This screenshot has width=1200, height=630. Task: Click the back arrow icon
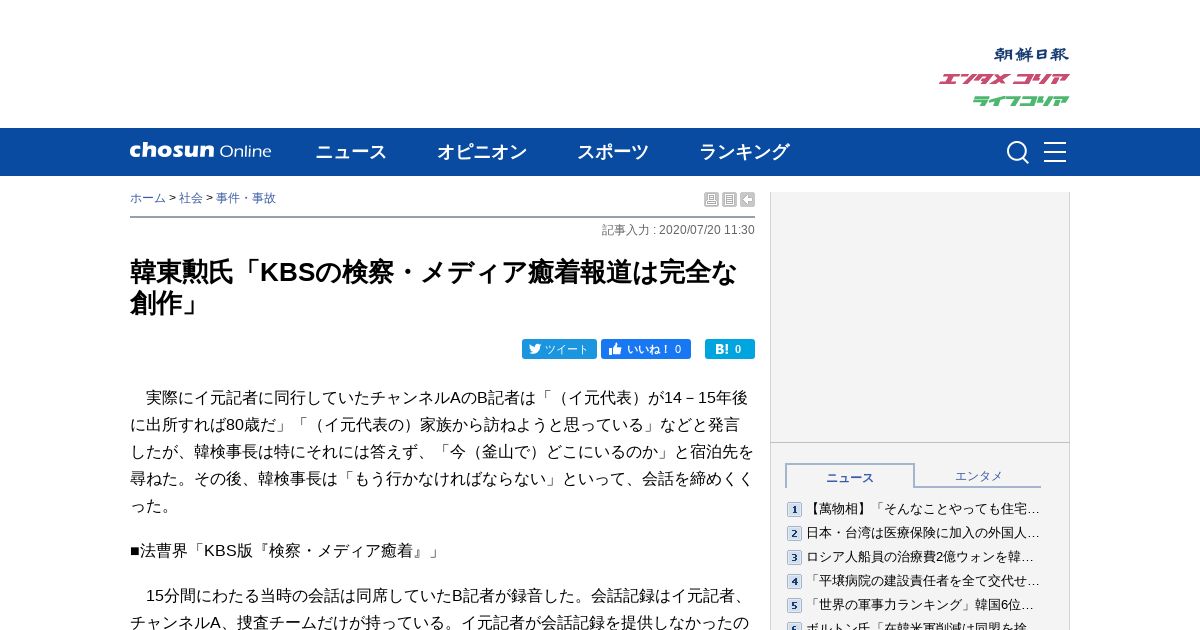[x=747, y=199]
